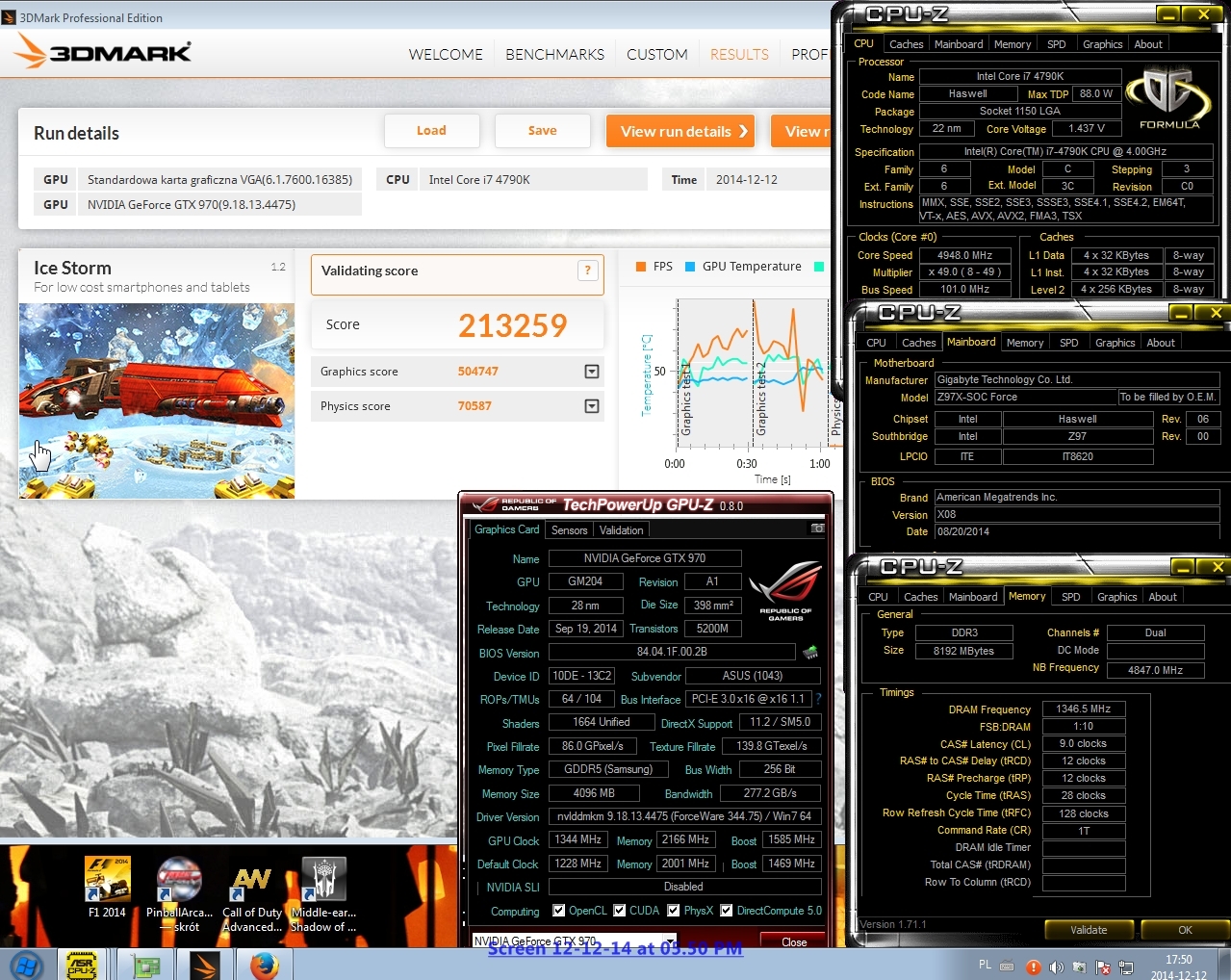Screen dimensions: 1231x980
Task: Click the 3DMark logo in the header
Action: pos(103,51)
